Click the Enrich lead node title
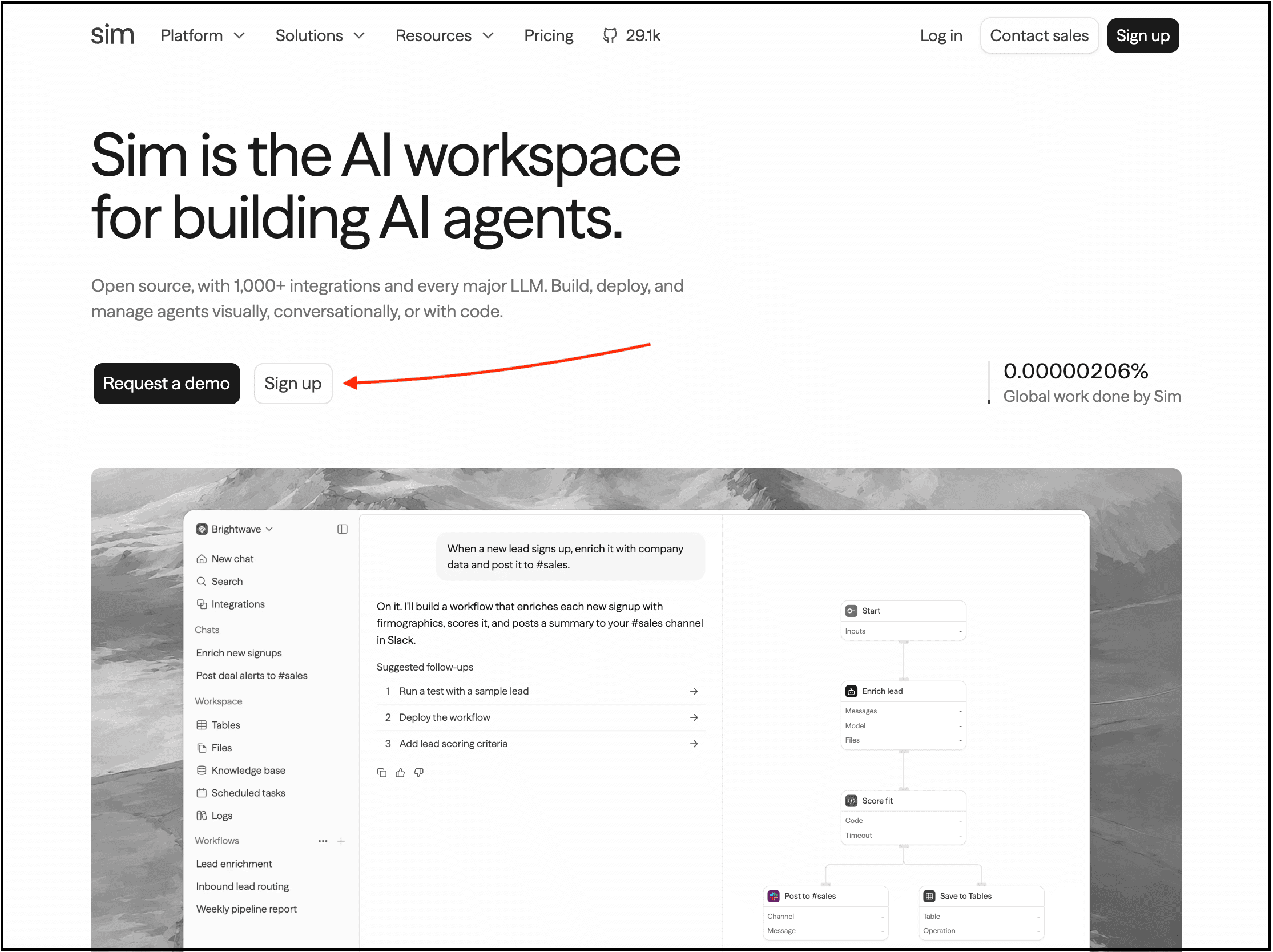The width and height of the screenshot is (1273, 952). click(882, 691)
